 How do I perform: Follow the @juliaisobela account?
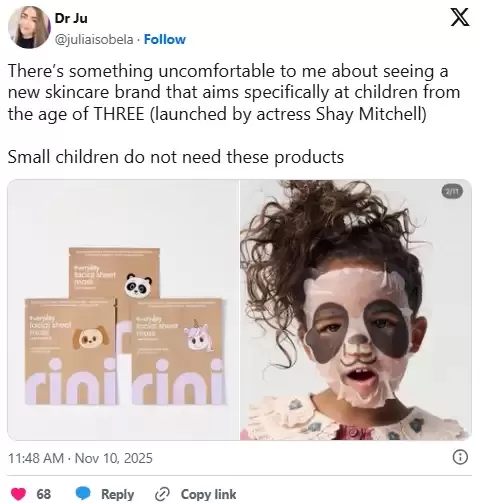(165, 39)
